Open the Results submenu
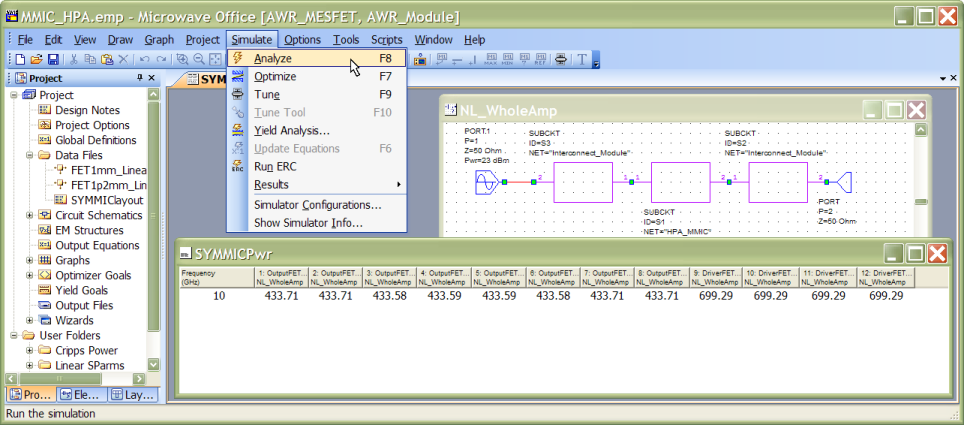964x425 pixels. (x=271, y=184)
